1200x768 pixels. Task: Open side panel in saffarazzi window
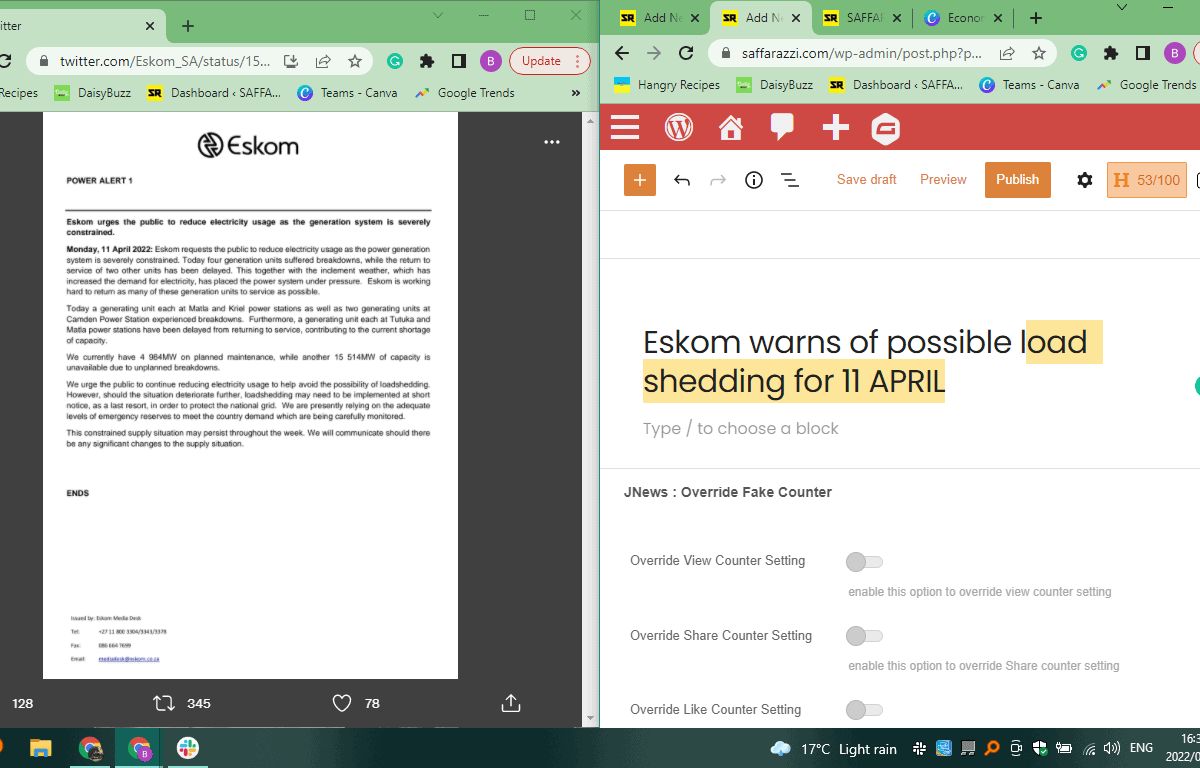1143,53
